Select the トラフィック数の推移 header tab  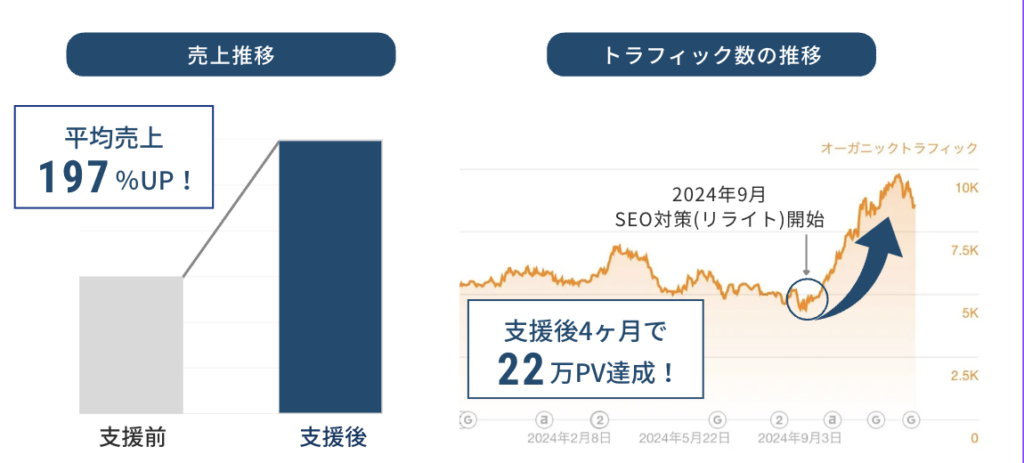coord(711,55)
